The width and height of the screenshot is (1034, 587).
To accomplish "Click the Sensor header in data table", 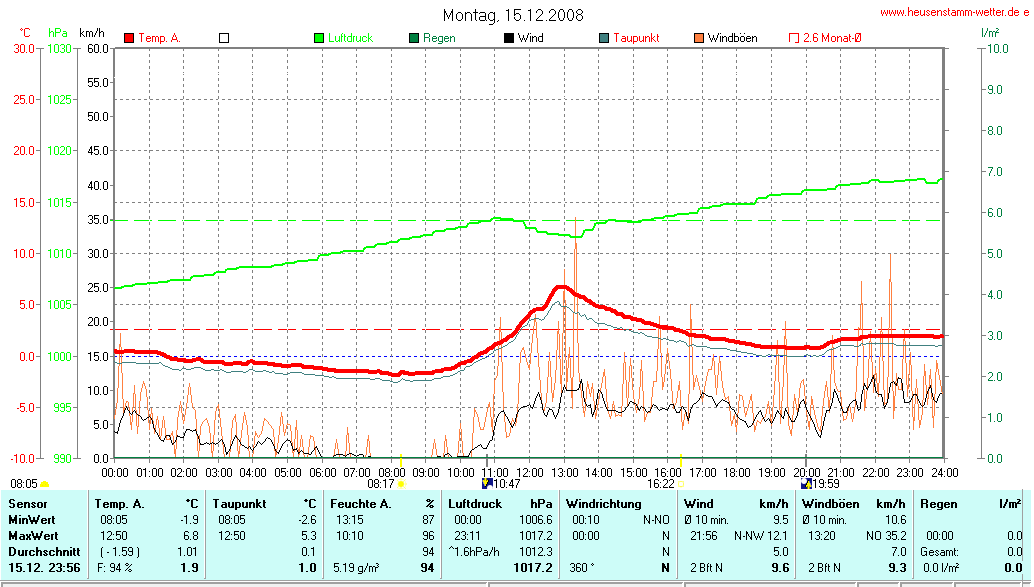I will pos(28,504).
